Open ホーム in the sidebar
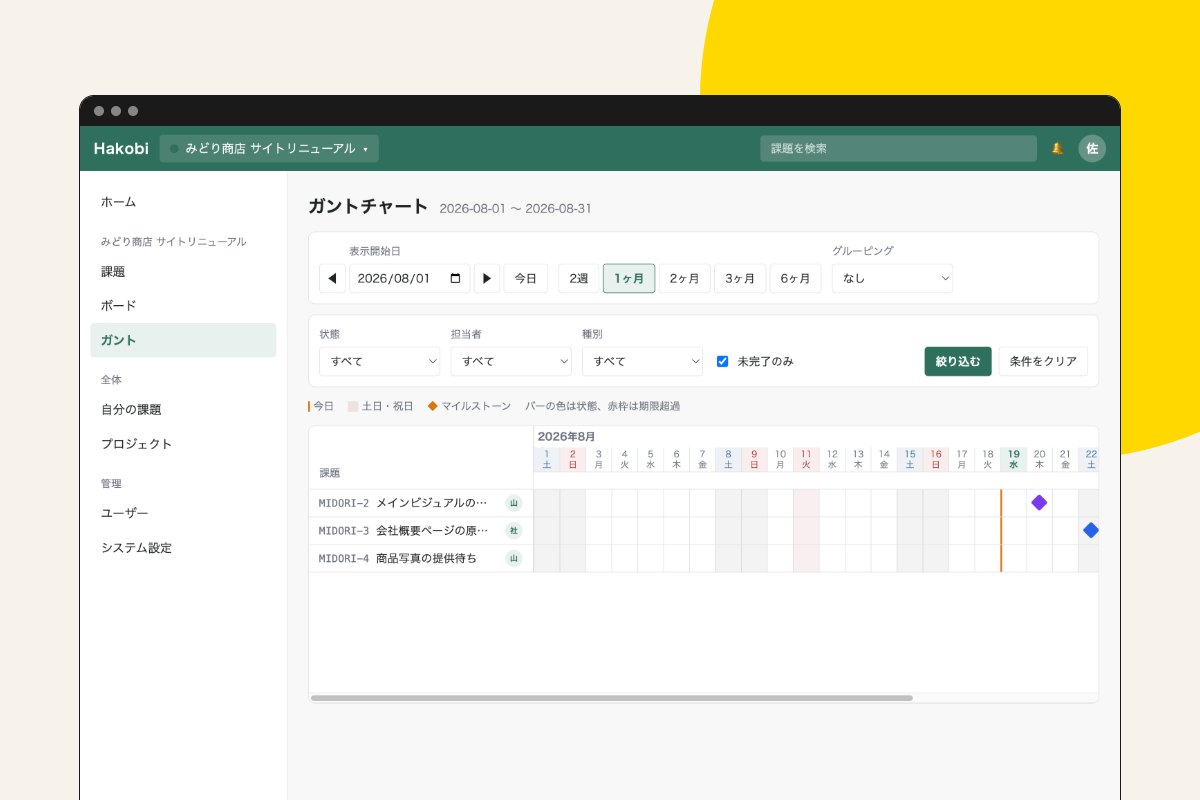1200x800 pixels. tap(183, 202)
